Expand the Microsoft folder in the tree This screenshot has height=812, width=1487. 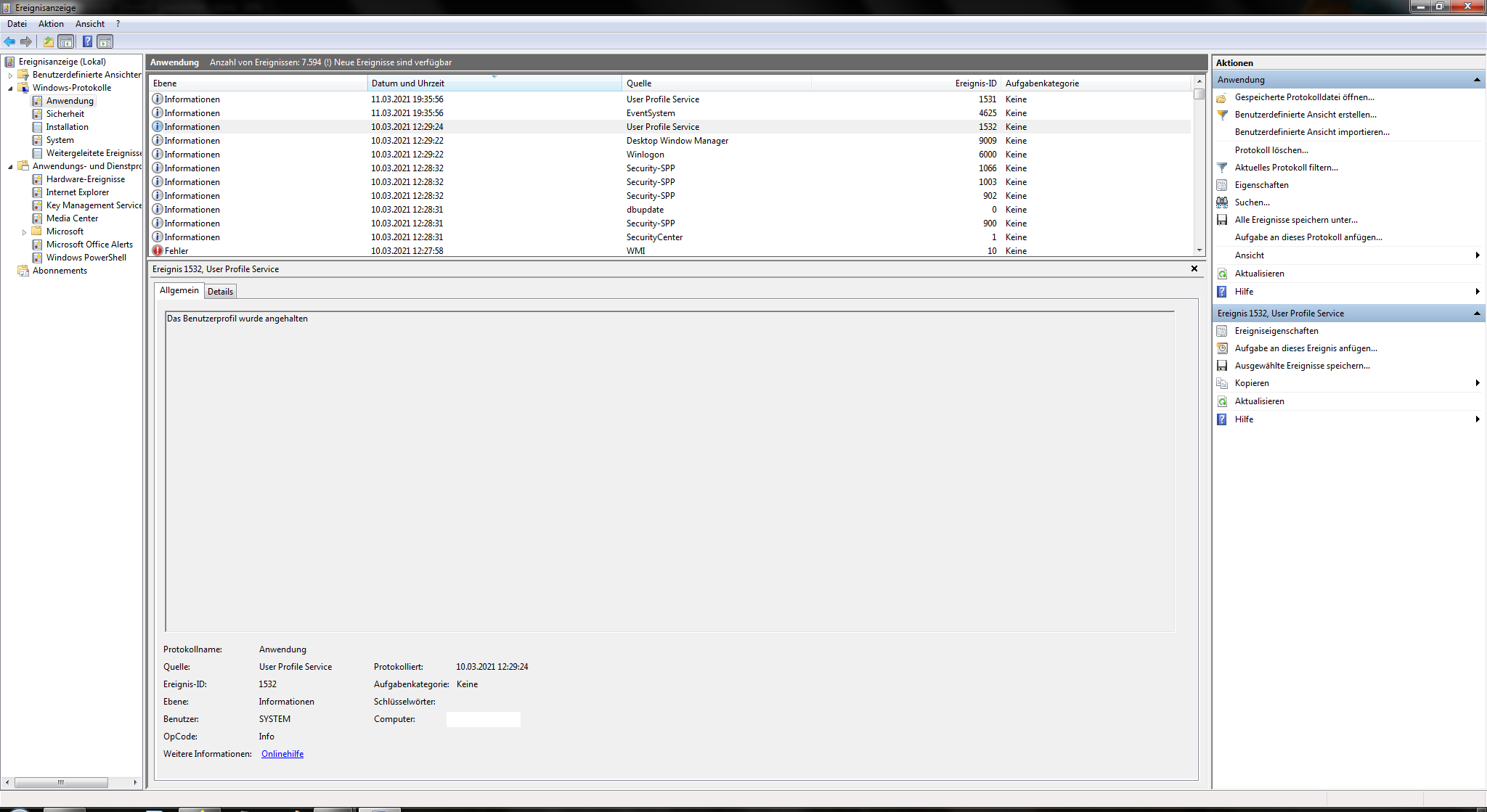[x=24, y=232]
